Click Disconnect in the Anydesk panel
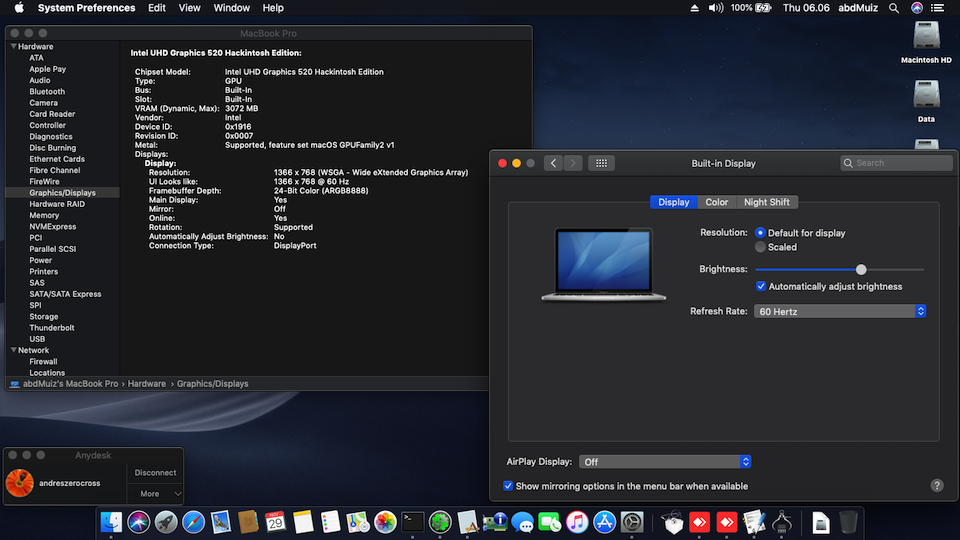Screen dimensions: 960x540 155,473
